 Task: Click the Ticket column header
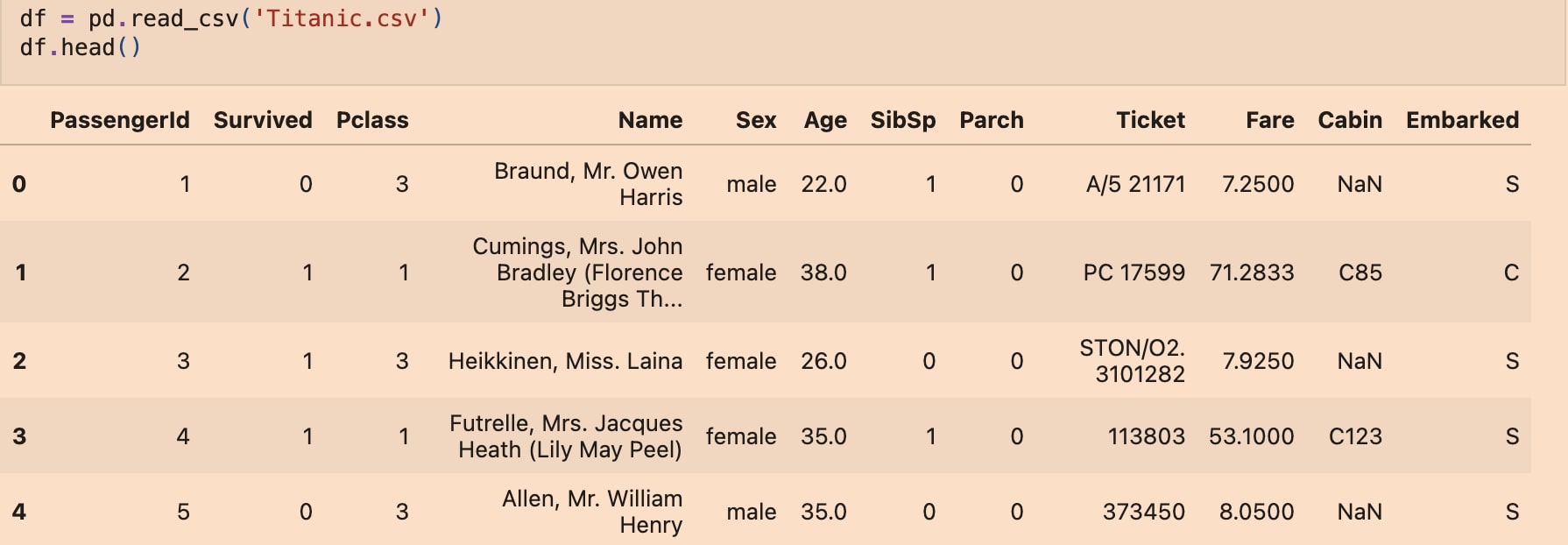pyautogui.click(x=1150, y=120)
